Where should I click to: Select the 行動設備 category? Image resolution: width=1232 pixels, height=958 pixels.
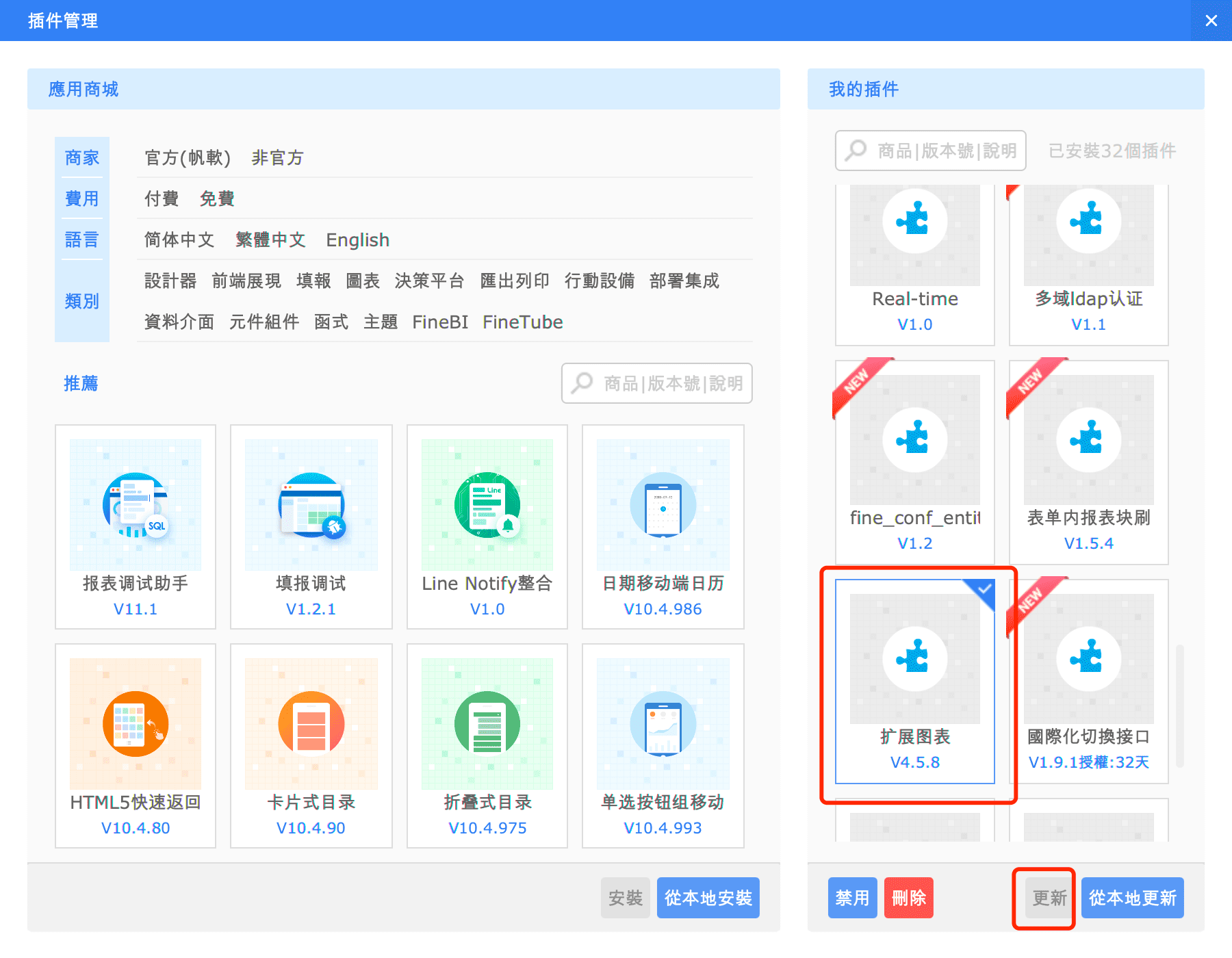pos(600,281)
